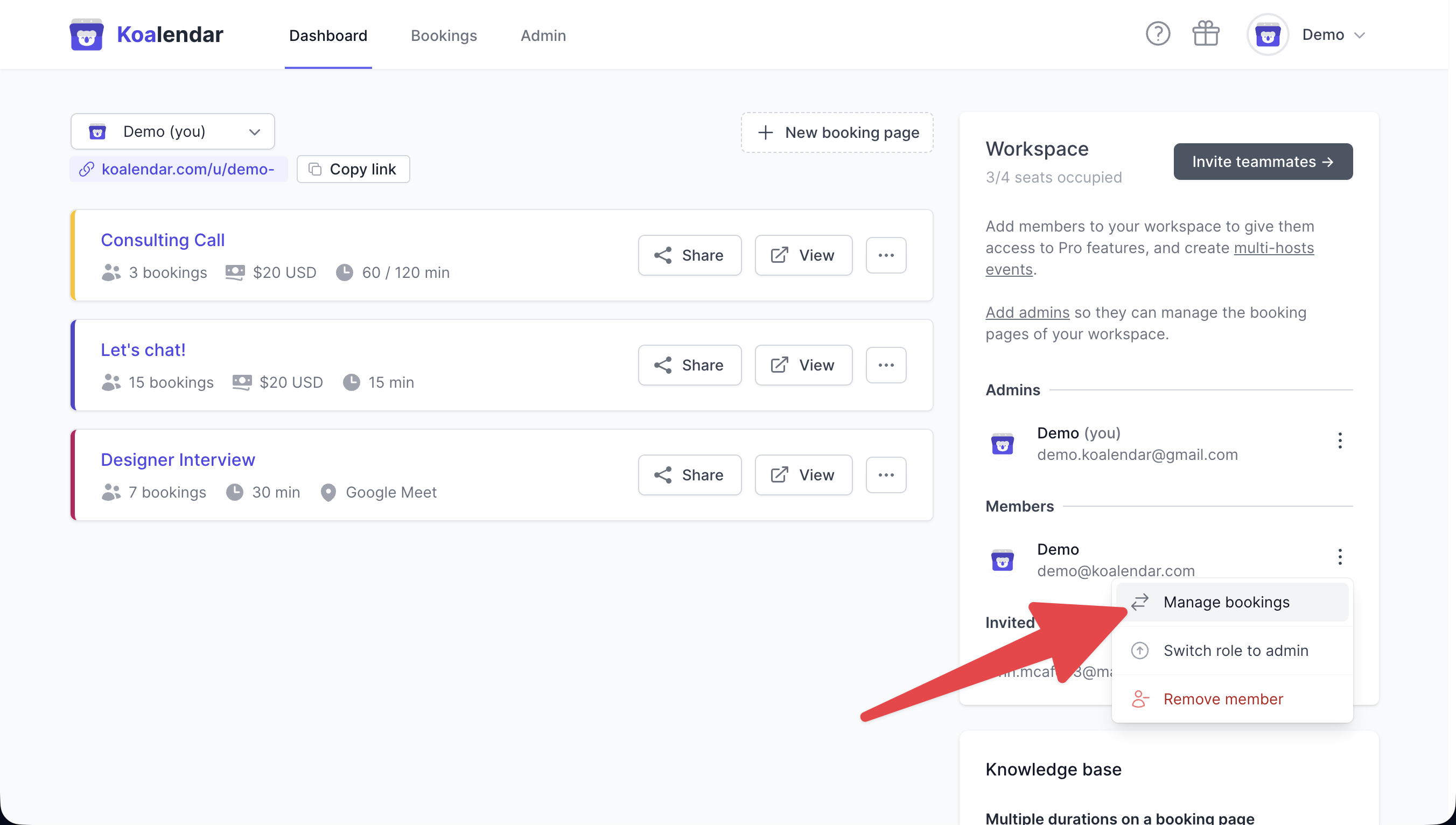Open the koalendar.com/u/demo- link
Screen dimensions: 1456x825
click(x=187, y=170)
